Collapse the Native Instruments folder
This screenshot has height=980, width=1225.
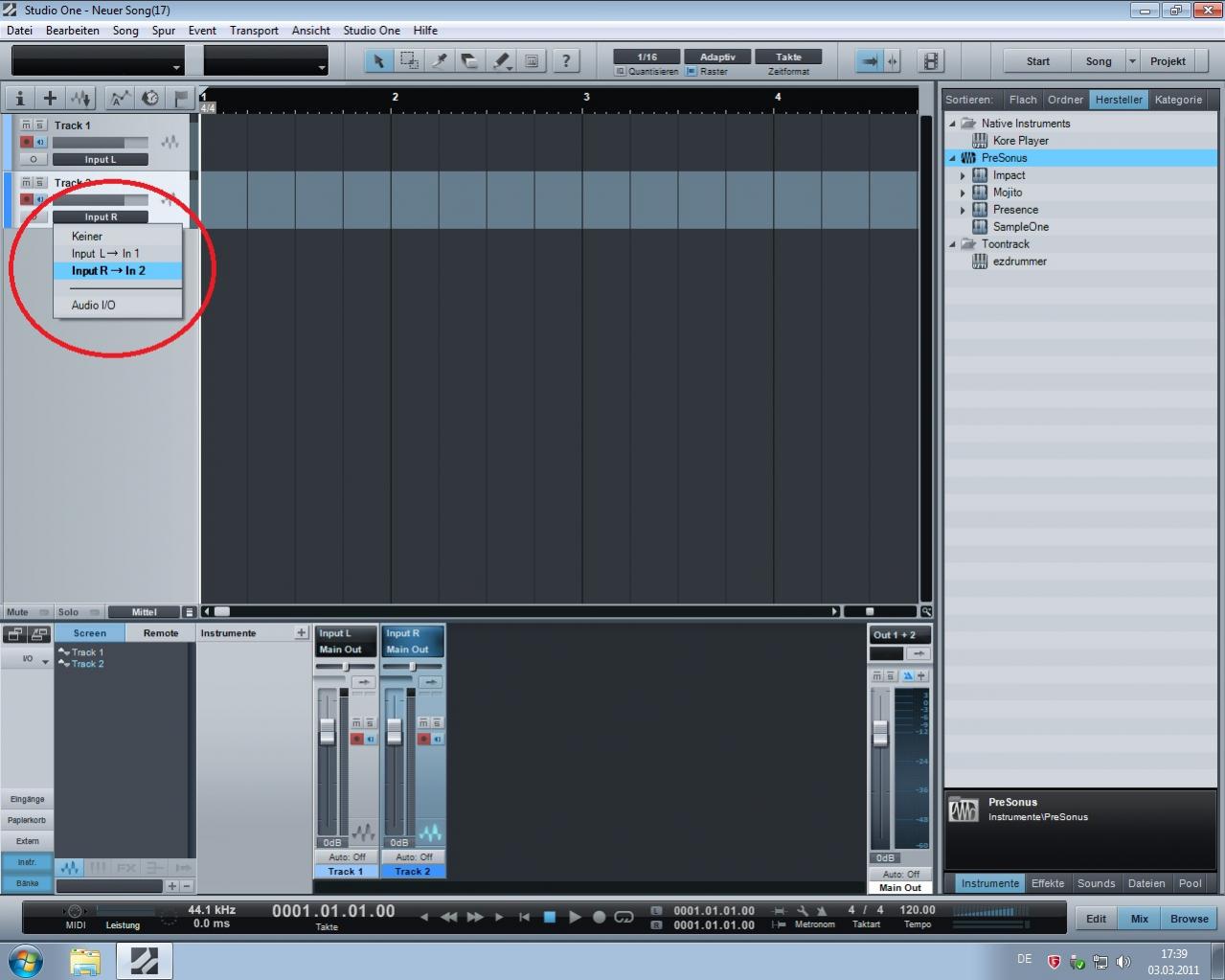(x=952, y=124)
